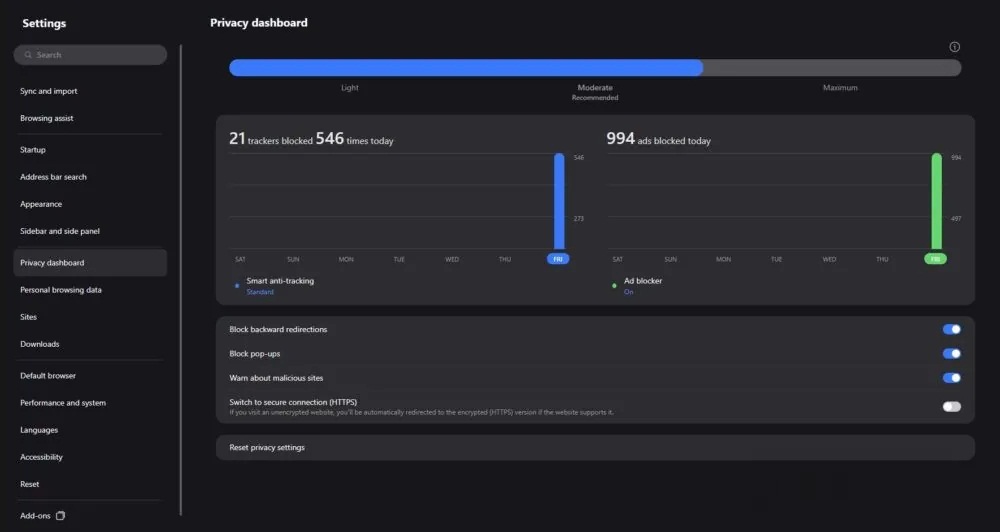This screenshot has height=532, width=1000.
Task: Open the Standard anti-tracking mode selector
Action: (x=260, y=292)
